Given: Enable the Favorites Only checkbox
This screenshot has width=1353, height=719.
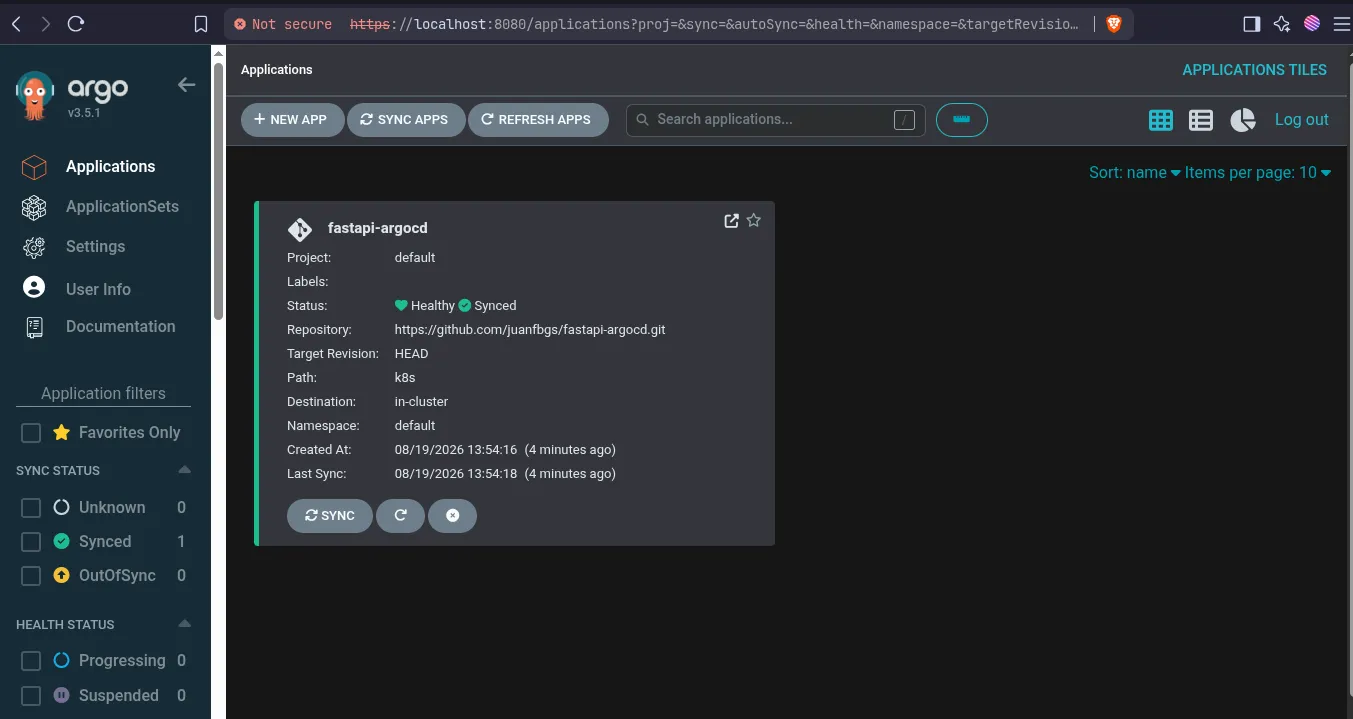Looking at the screenshot, I should 31,433.
